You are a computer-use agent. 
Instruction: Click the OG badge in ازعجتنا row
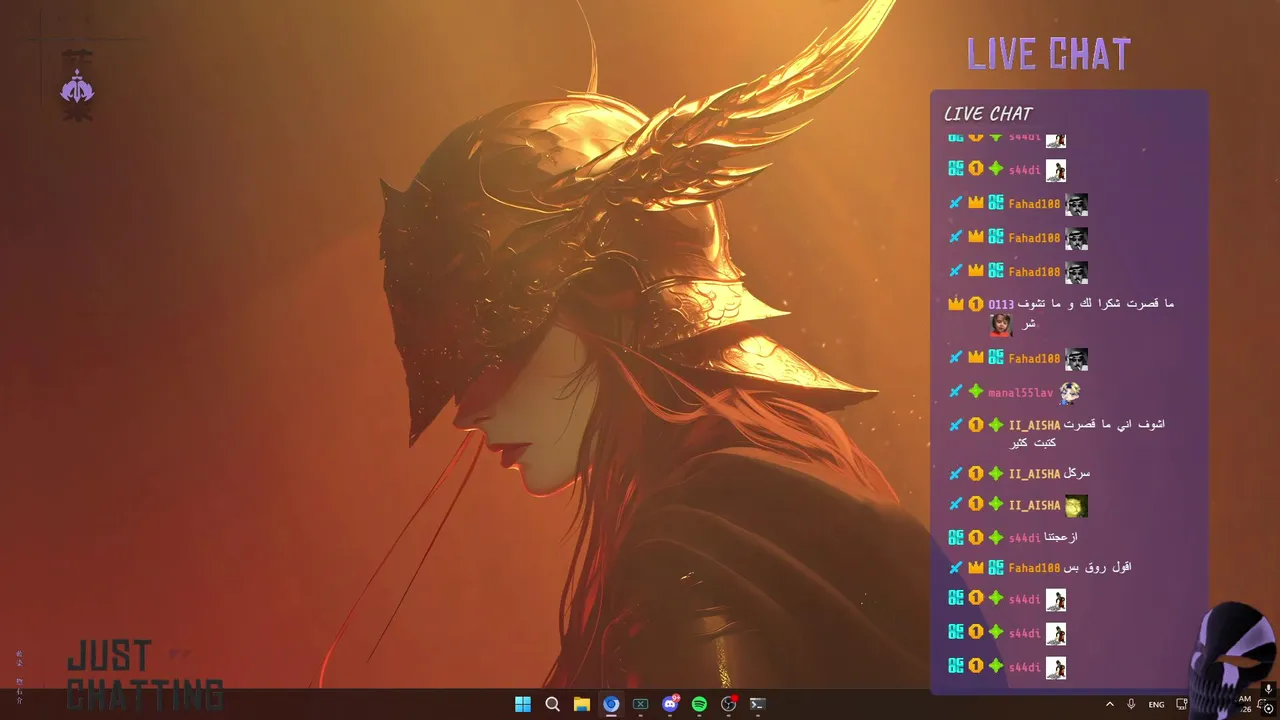click(x=956, y=537)
